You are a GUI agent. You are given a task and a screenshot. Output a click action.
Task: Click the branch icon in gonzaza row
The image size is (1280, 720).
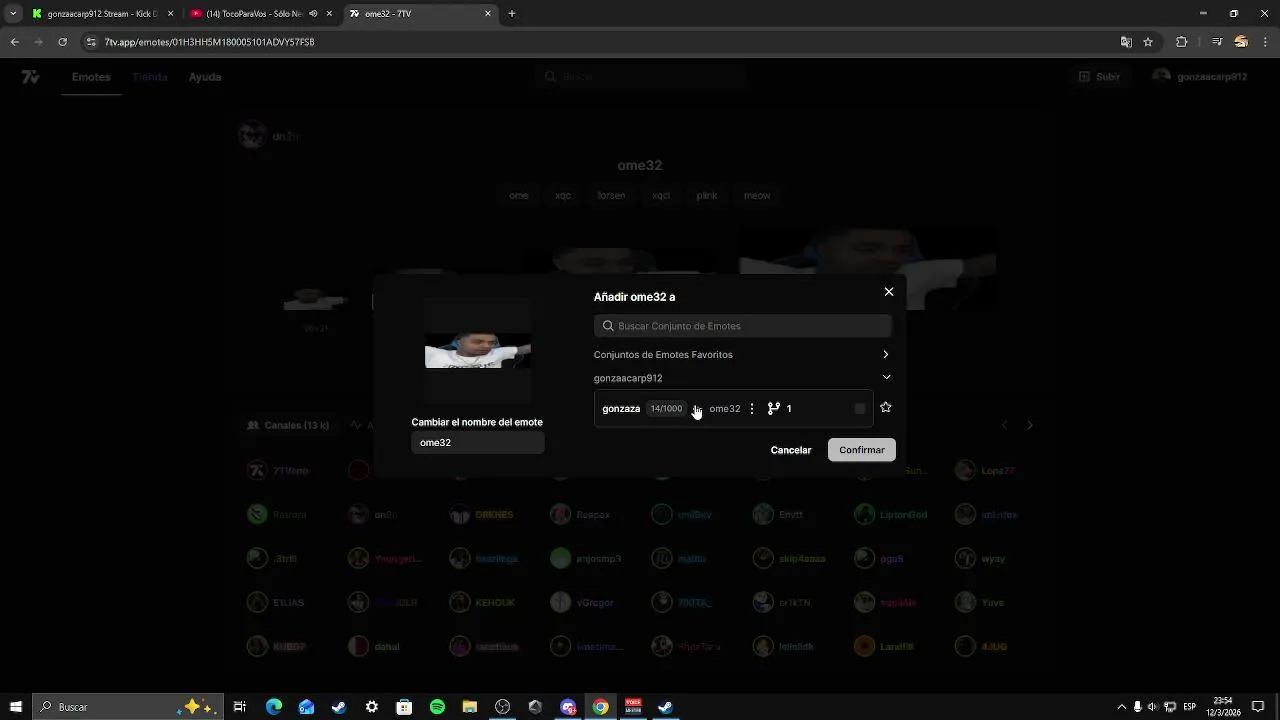click(773, 409)
